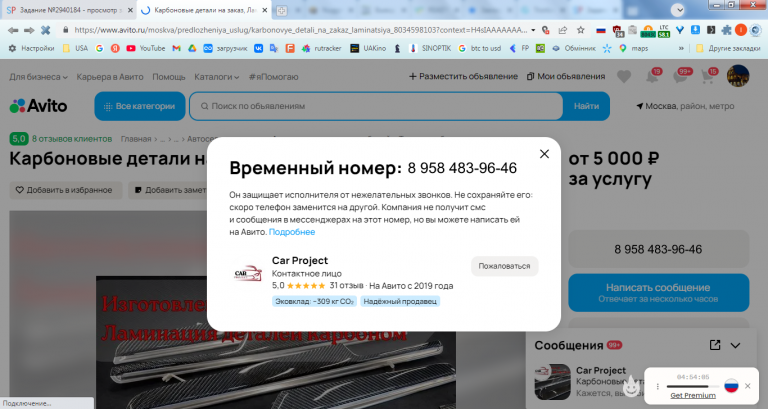Open the загрузчик bookmark
Viewport: 768px width, 409px height.
[225, 48]
